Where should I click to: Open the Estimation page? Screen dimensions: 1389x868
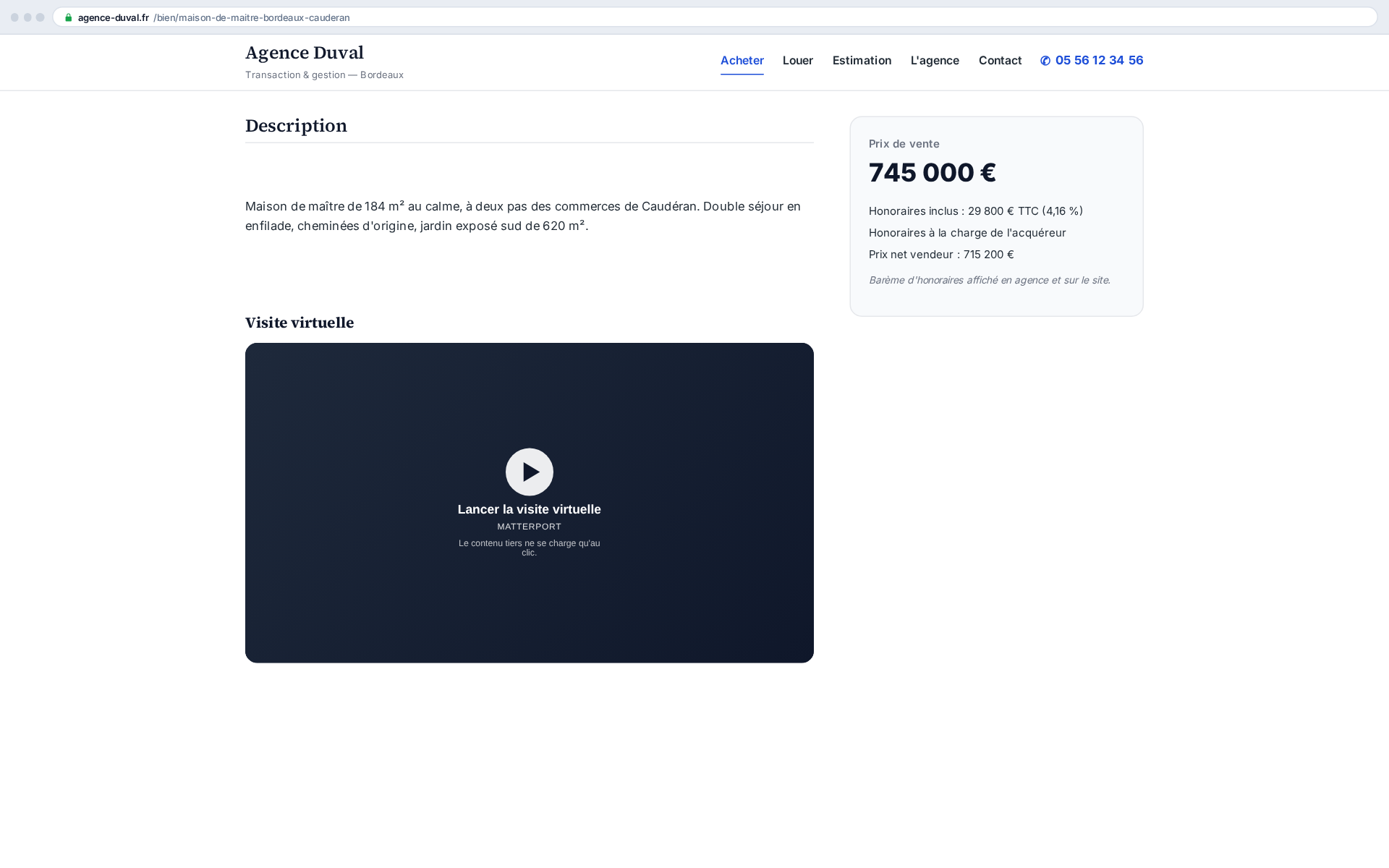click(862, 61)
